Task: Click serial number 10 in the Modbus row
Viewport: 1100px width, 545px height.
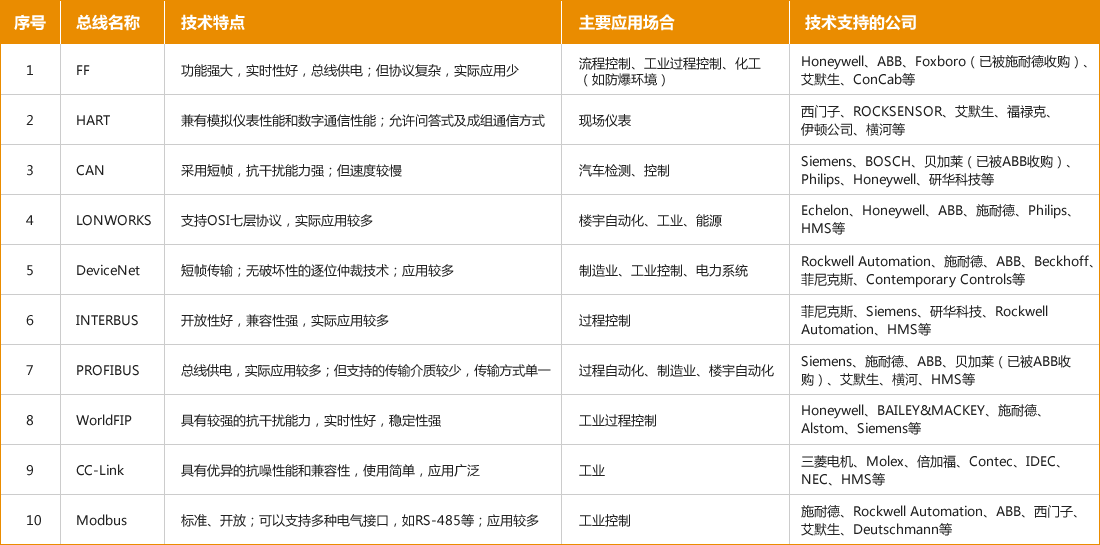Action: [33, 520]
